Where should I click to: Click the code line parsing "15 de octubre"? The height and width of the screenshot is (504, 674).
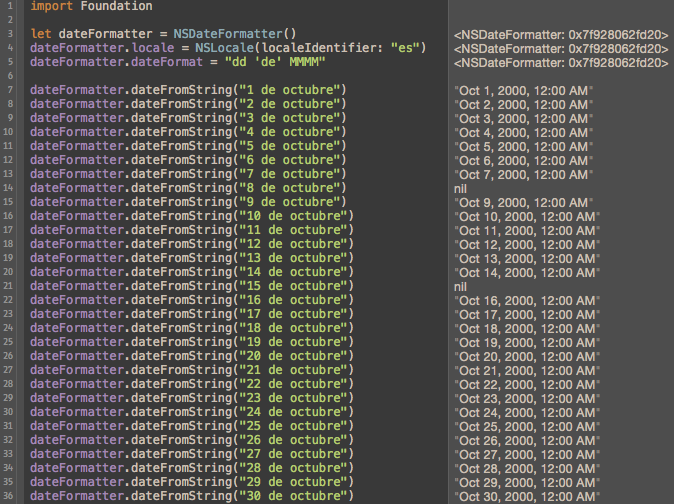[x=192, y=286]
